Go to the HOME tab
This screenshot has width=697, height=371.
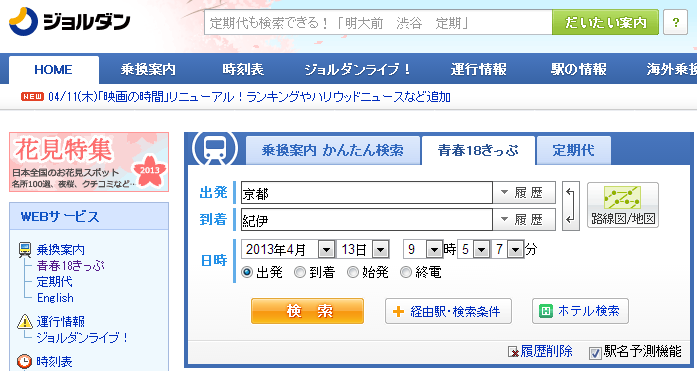pos(53,70)
